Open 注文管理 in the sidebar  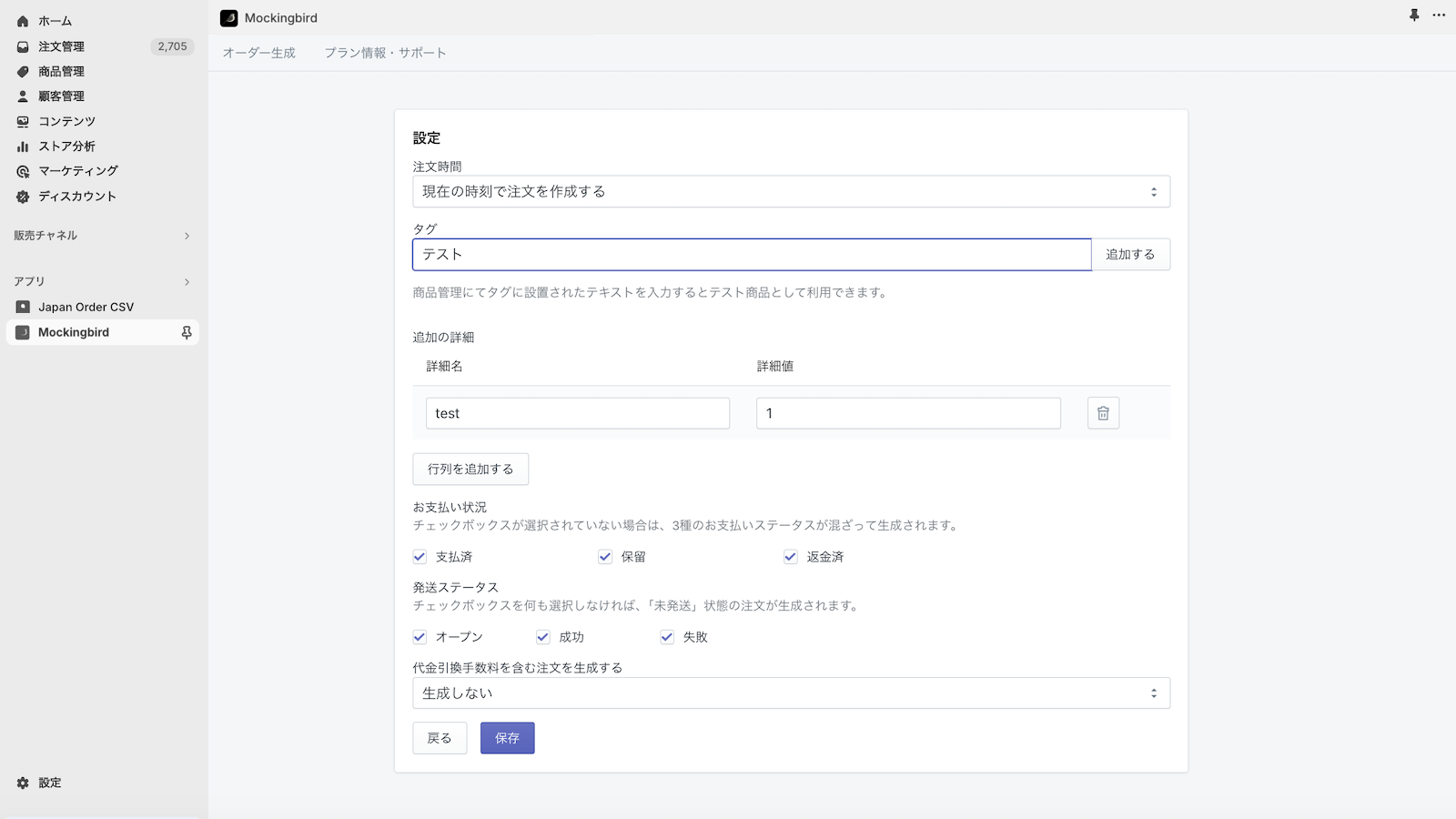[x=61, y=46]
